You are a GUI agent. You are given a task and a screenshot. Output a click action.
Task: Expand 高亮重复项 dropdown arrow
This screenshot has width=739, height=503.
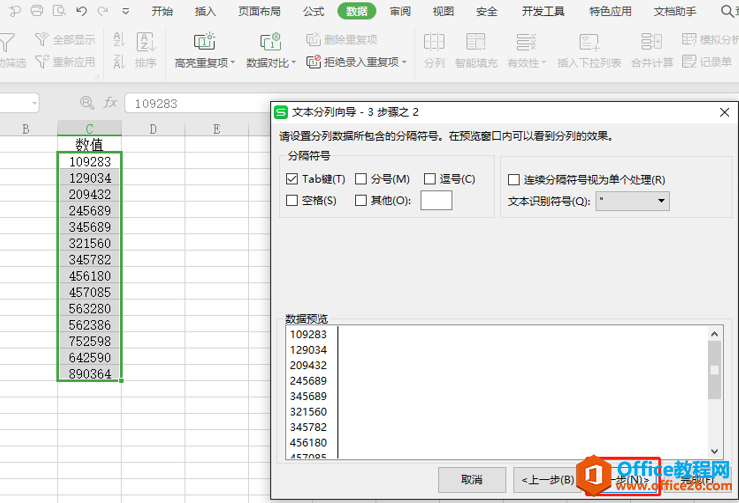click(x=232, y=62)
